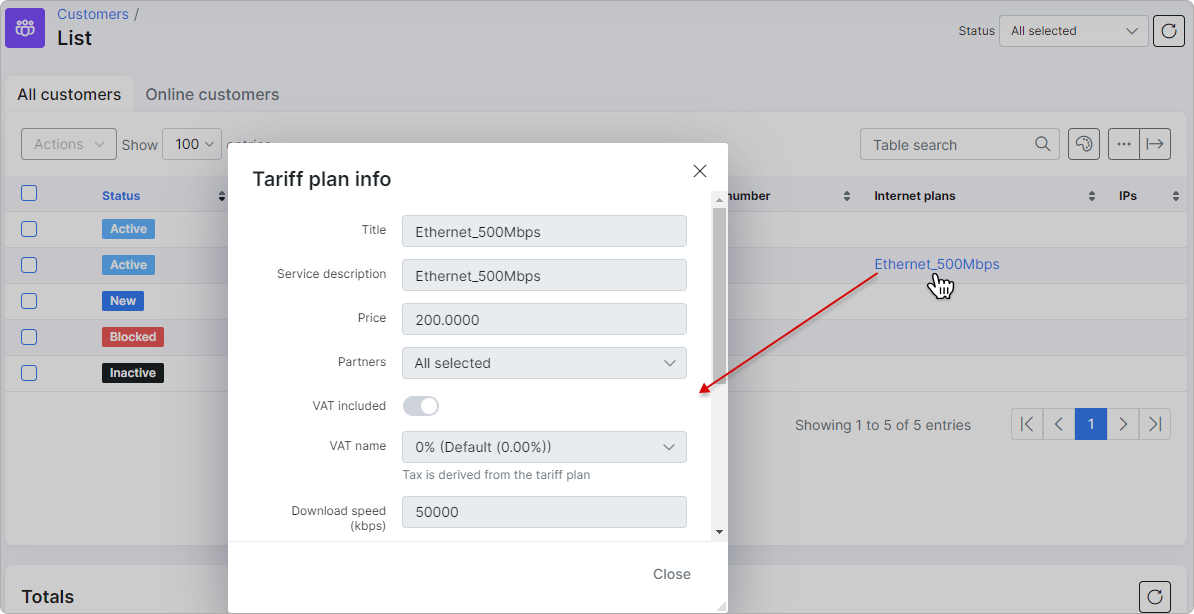Open the Status filter dropdown

pyautogui.click(x=1074, y=31)
